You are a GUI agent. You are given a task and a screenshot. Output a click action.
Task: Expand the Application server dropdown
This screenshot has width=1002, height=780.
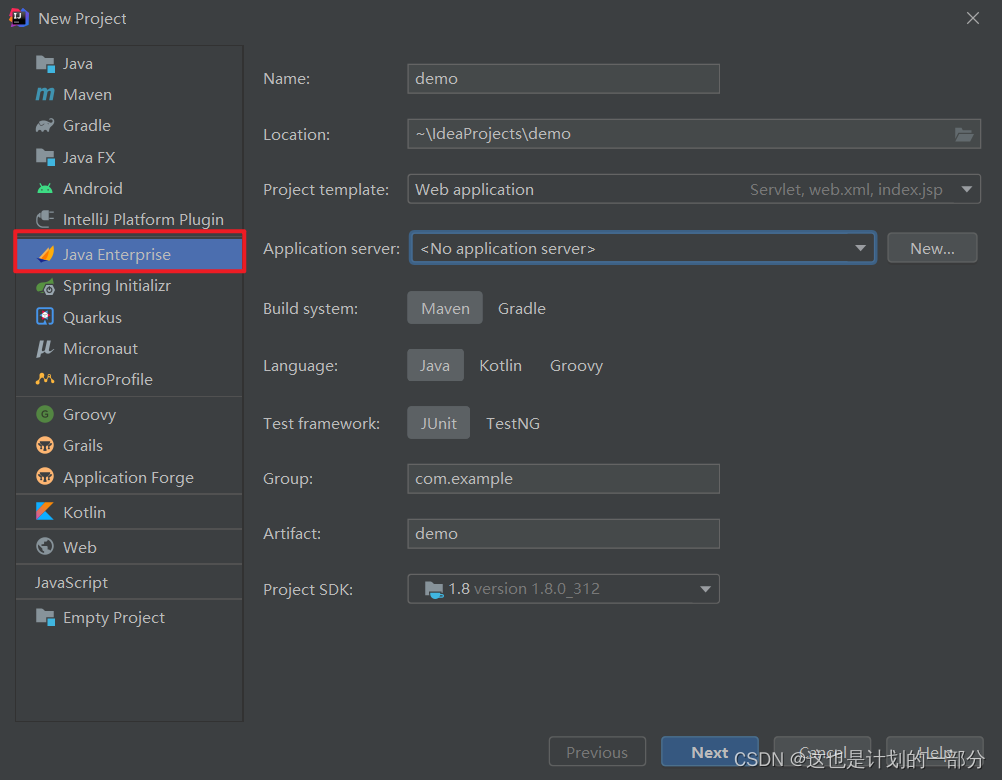coord(642,248)
